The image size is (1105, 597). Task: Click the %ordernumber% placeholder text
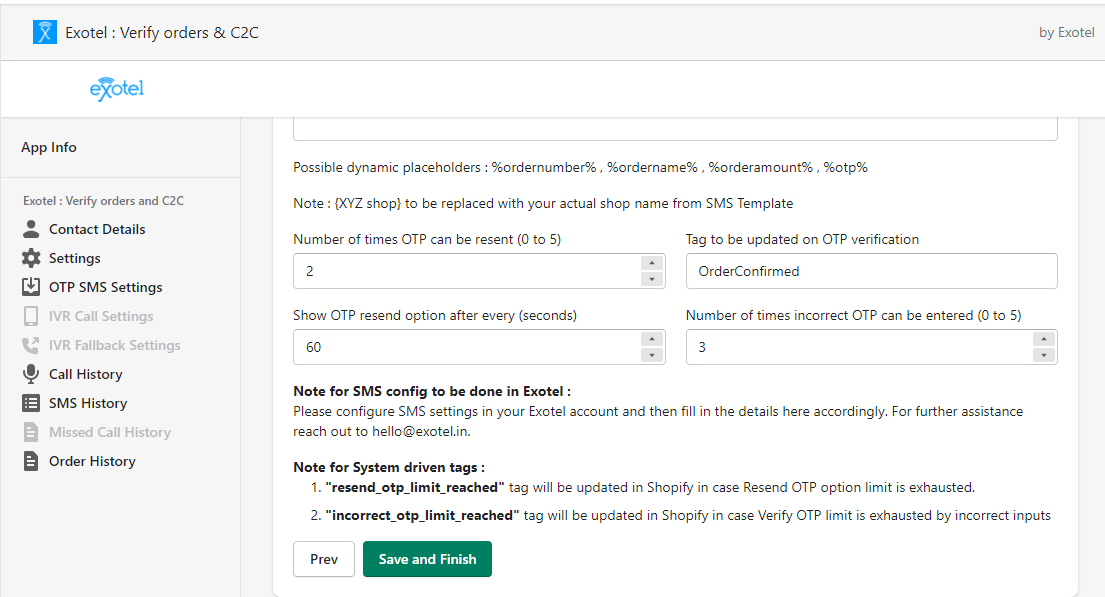click(x=544, y=167)
